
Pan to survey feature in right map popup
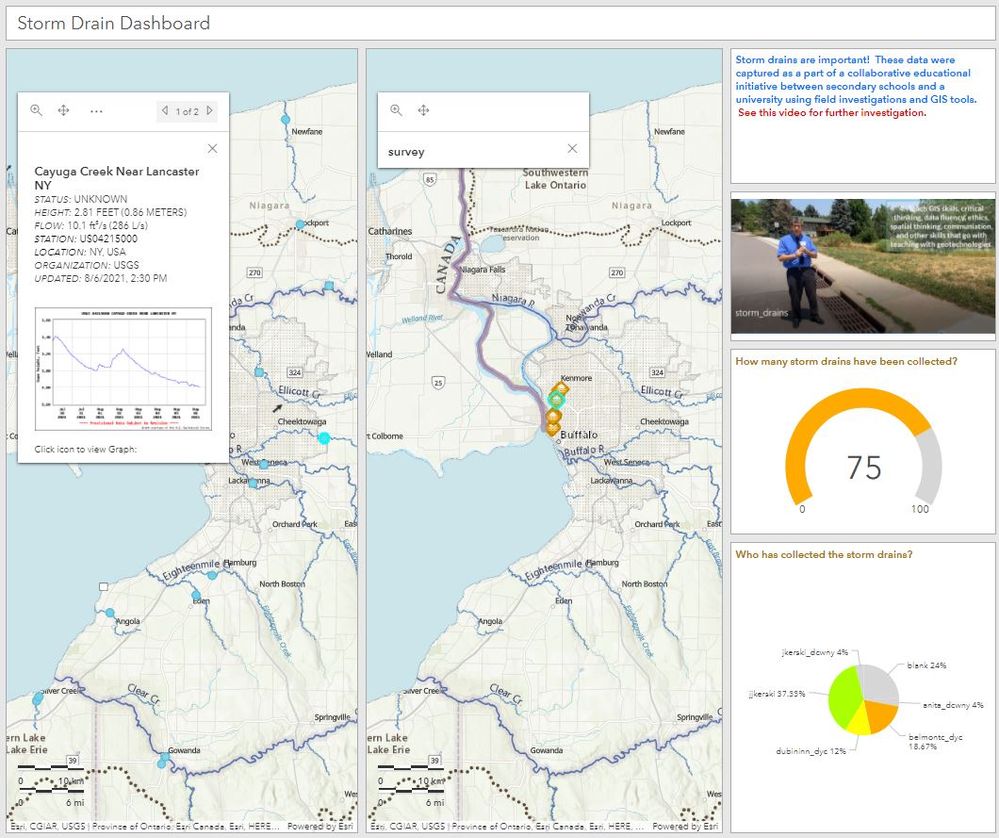[424, 110]
